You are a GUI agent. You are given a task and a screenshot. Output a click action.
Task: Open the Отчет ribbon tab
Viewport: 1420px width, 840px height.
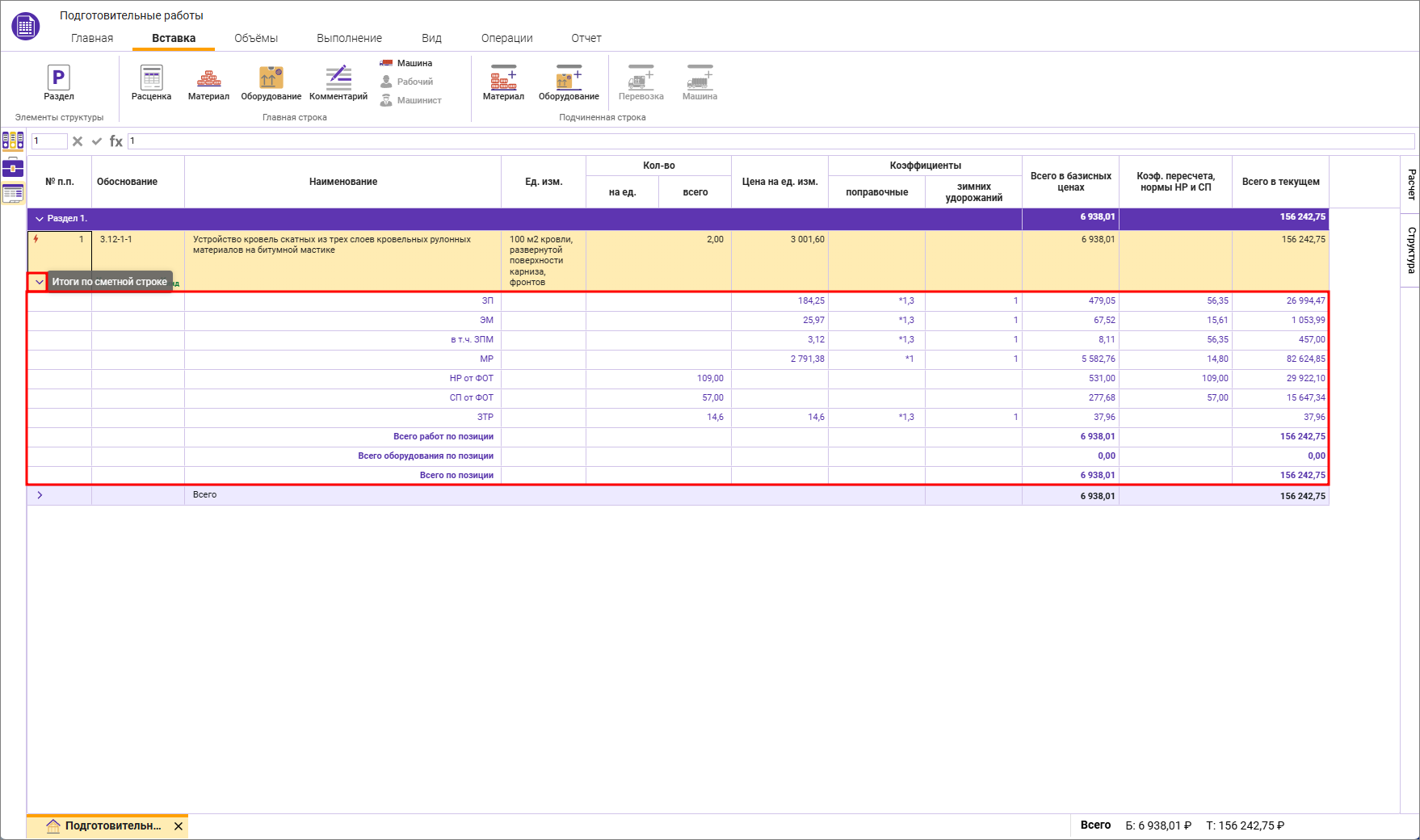coord(586,38)
